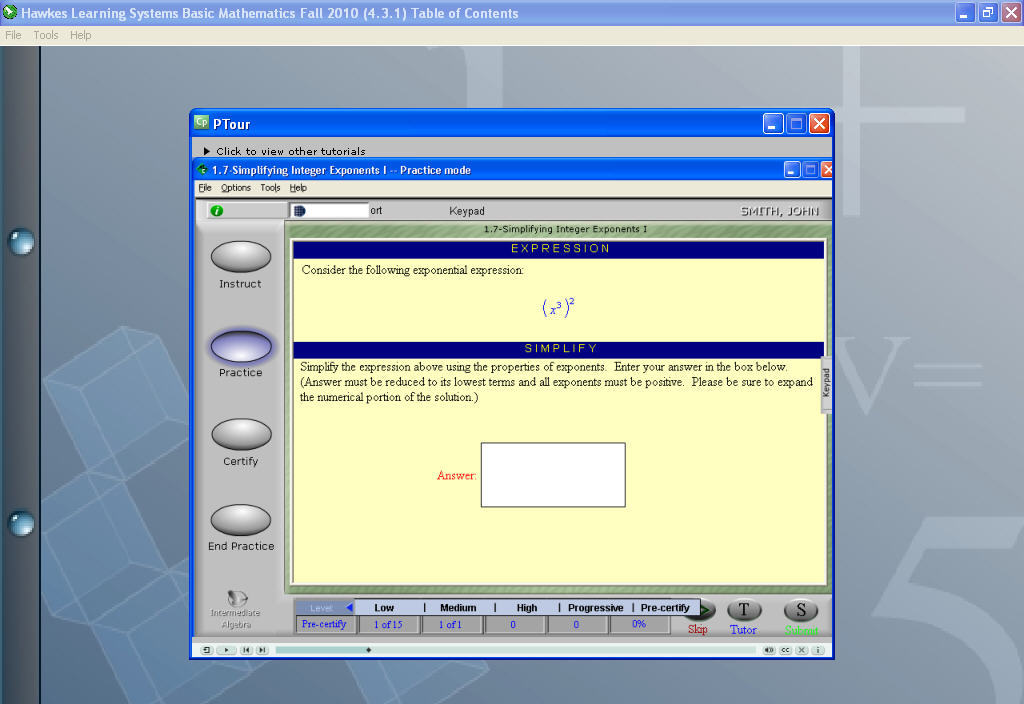
Task: Click the End Practice oval button
Action: point(241,520)
